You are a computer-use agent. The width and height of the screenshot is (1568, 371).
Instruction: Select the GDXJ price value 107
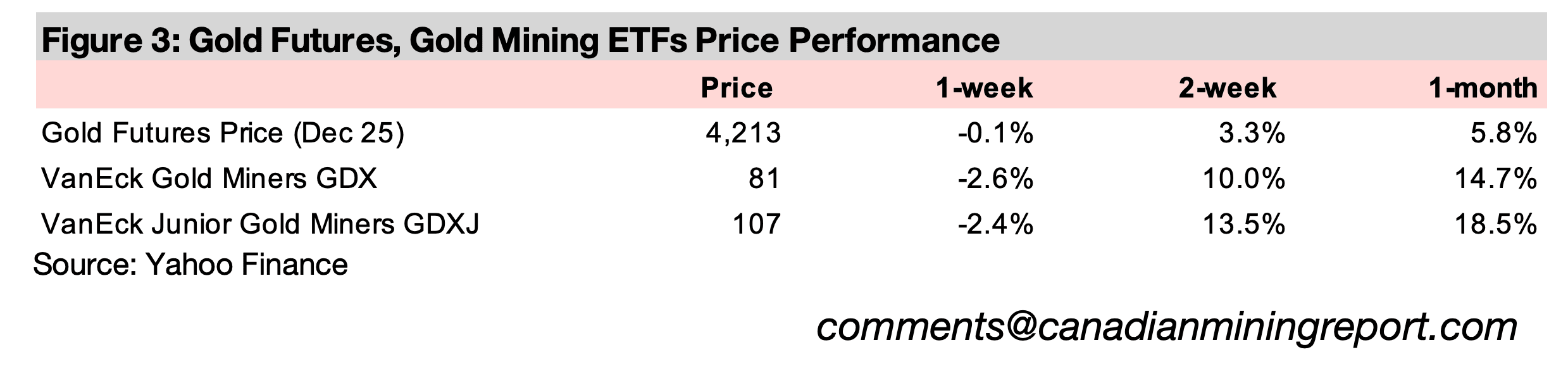coord(756,224)
